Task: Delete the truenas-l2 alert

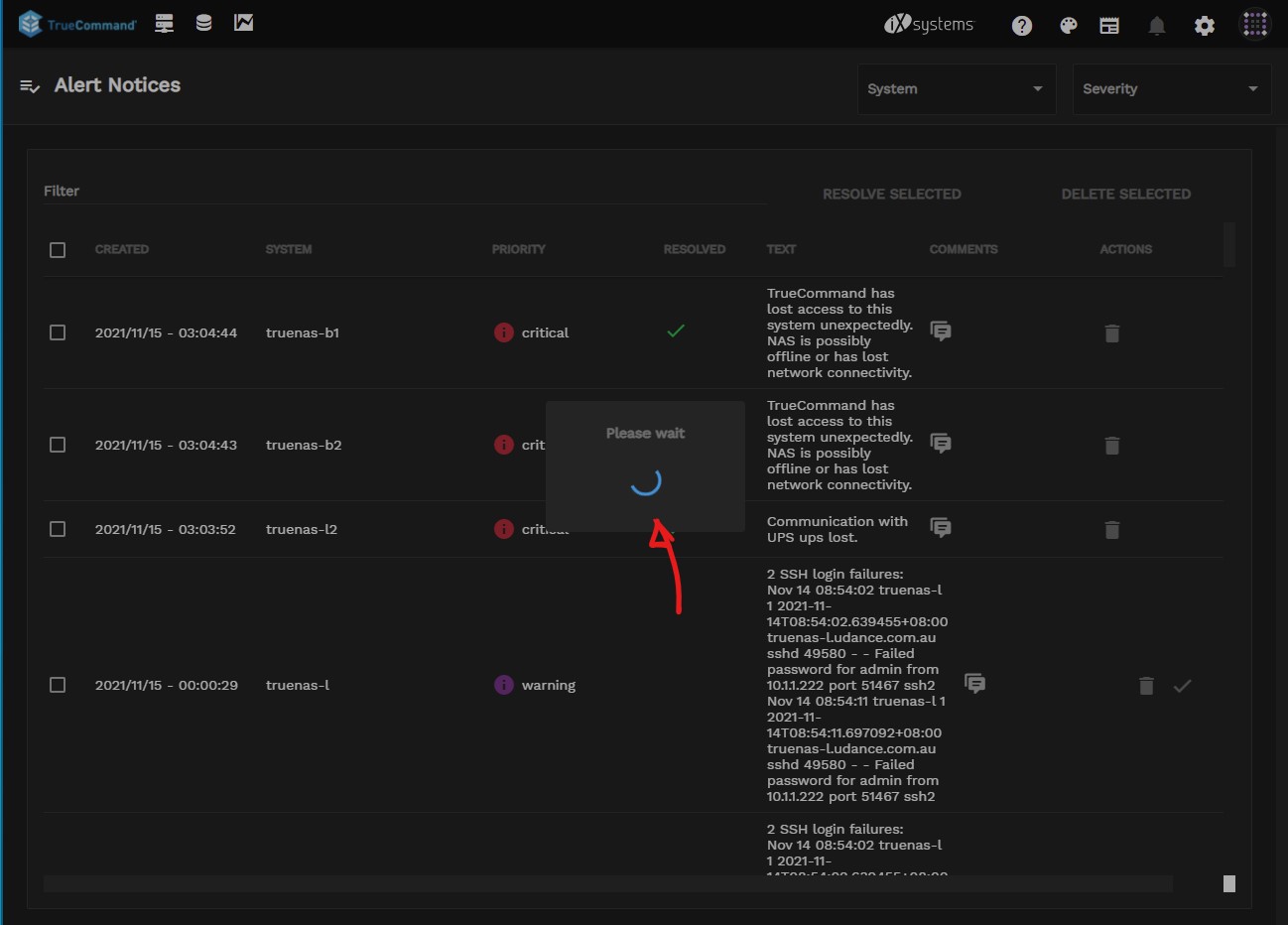Action: tap(1112, 530)
